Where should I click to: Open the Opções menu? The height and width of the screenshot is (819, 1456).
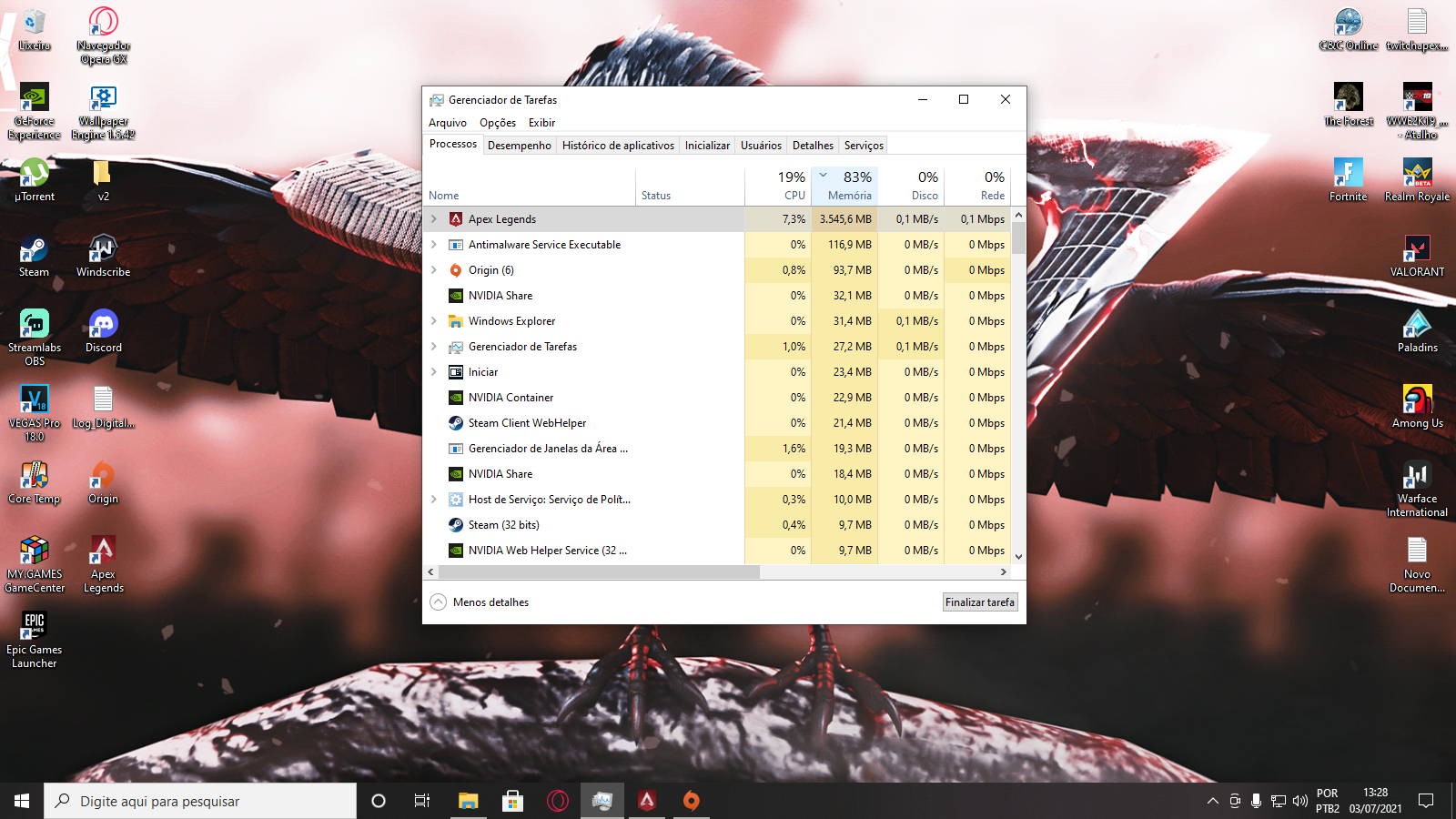tap(498, 123)
